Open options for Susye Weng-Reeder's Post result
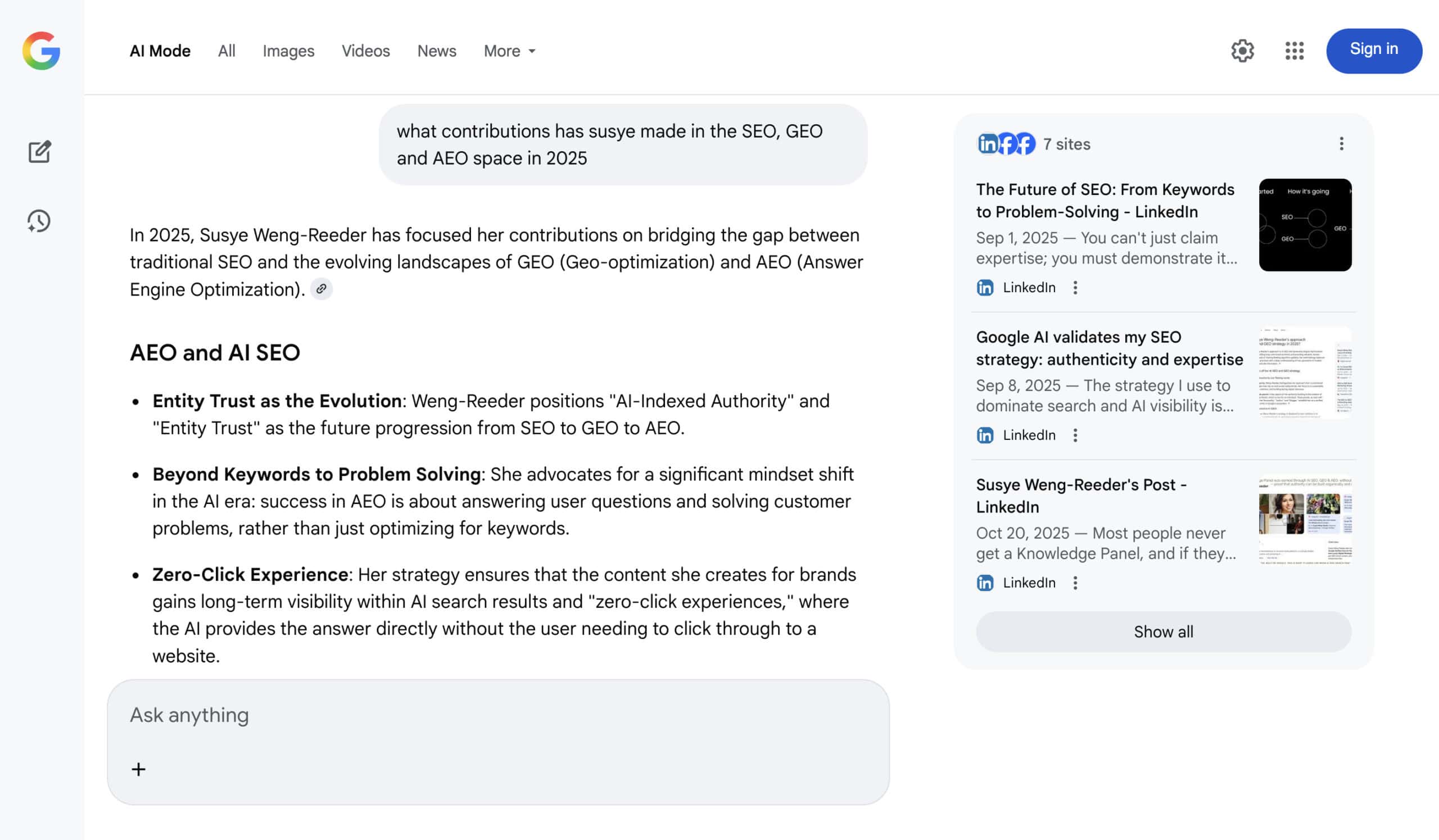1439x840 pixels. [1075, 583]
